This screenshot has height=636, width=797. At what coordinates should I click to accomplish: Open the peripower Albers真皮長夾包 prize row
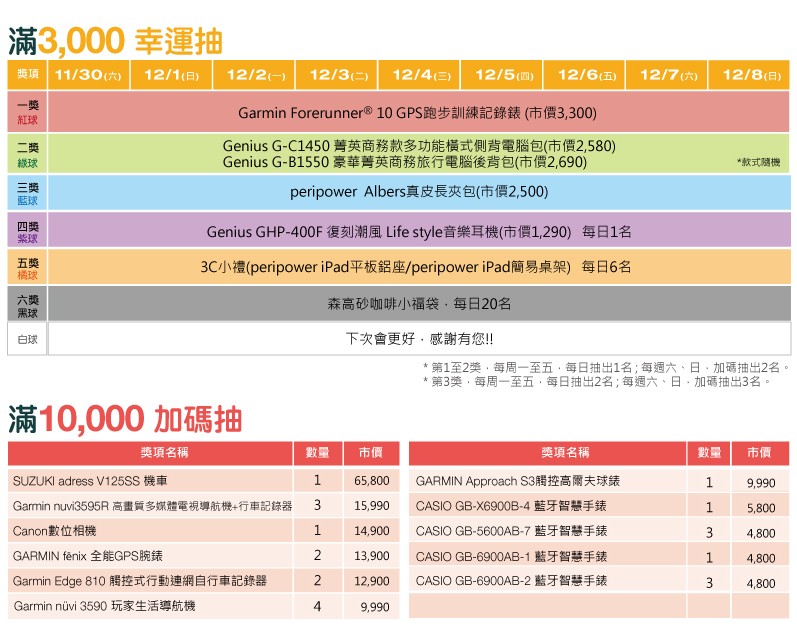click(x=417, y=192)
